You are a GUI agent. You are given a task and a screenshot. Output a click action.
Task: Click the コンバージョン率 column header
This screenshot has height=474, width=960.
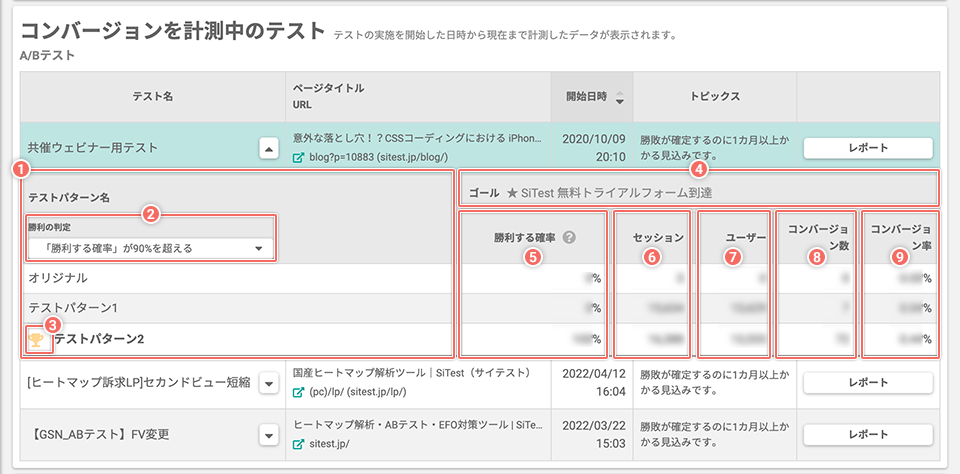click(x=901, y=238)
